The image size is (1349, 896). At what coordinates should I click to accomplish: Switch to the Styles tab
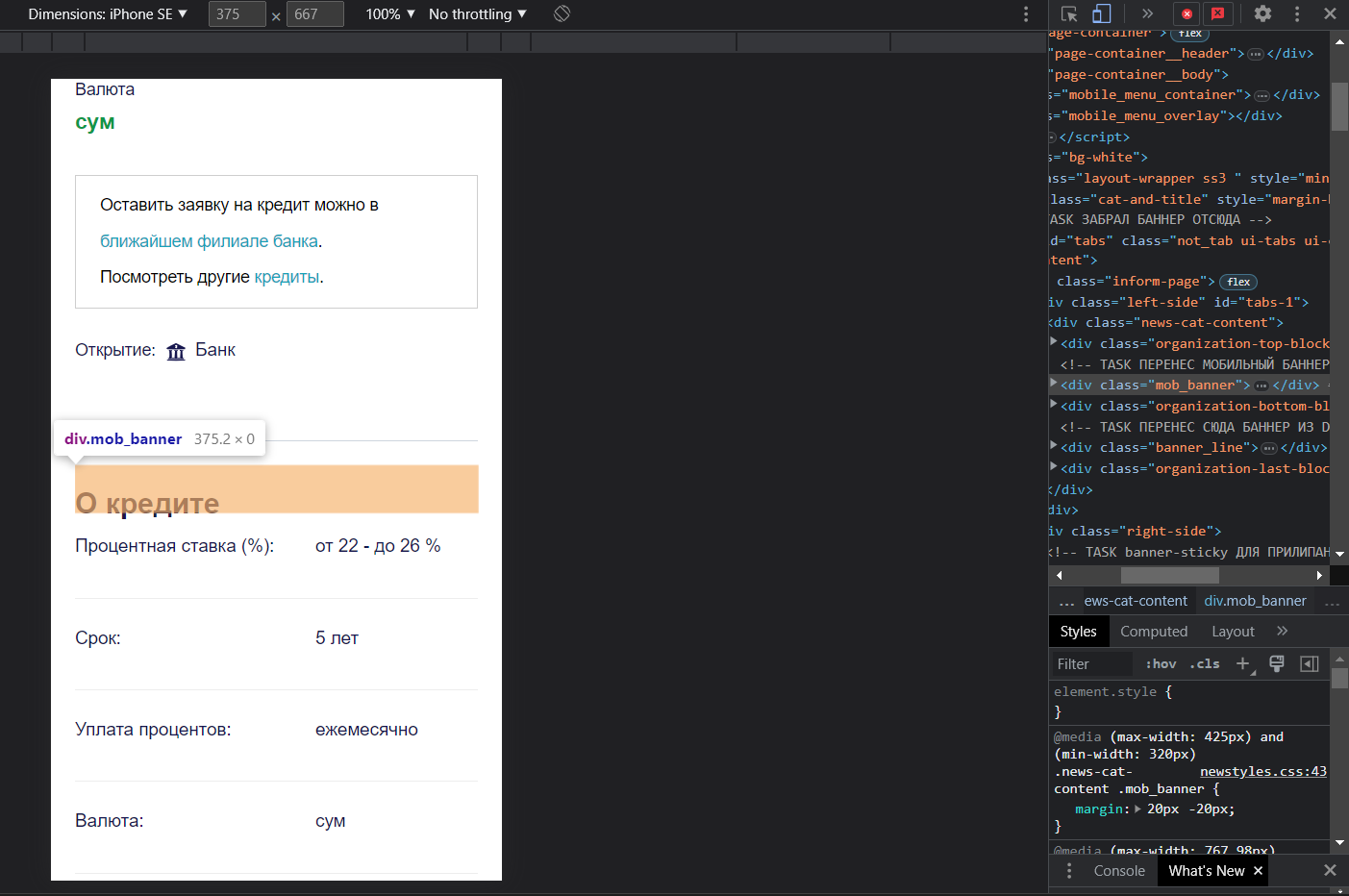click(x=1078, y=632)
